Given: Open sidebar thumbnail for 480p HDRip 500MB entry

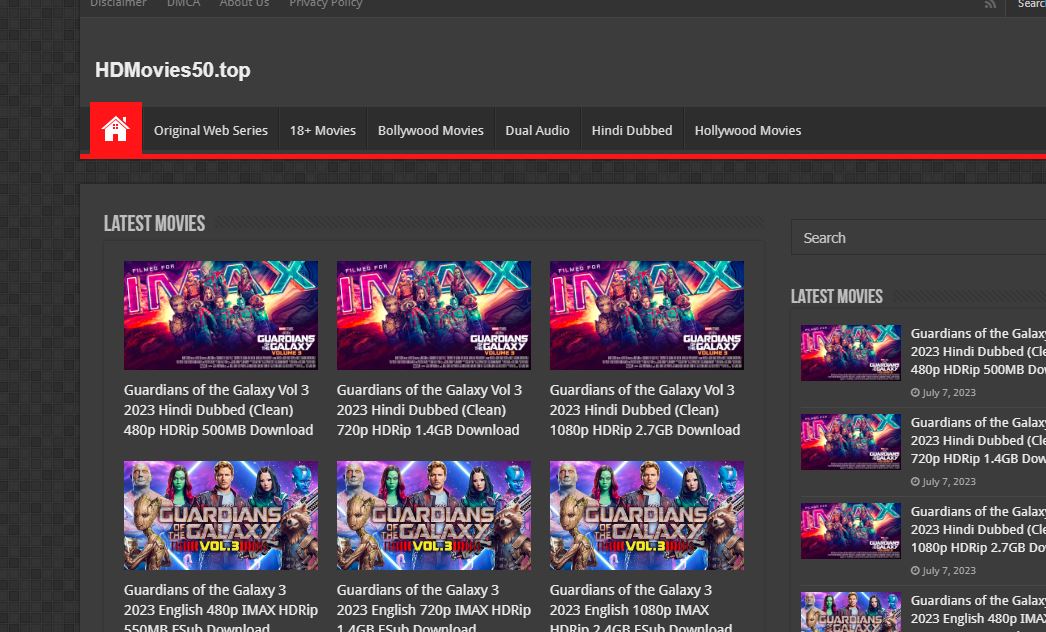Looking at the screenshot, I should pos(851,353).
